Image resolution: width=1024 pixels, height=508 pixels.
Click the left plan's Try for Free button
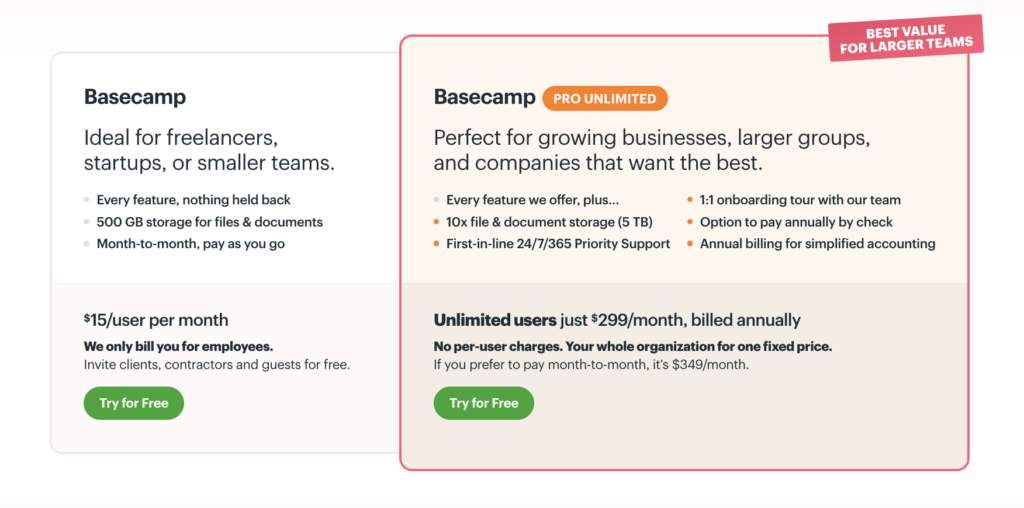(134, 403)
